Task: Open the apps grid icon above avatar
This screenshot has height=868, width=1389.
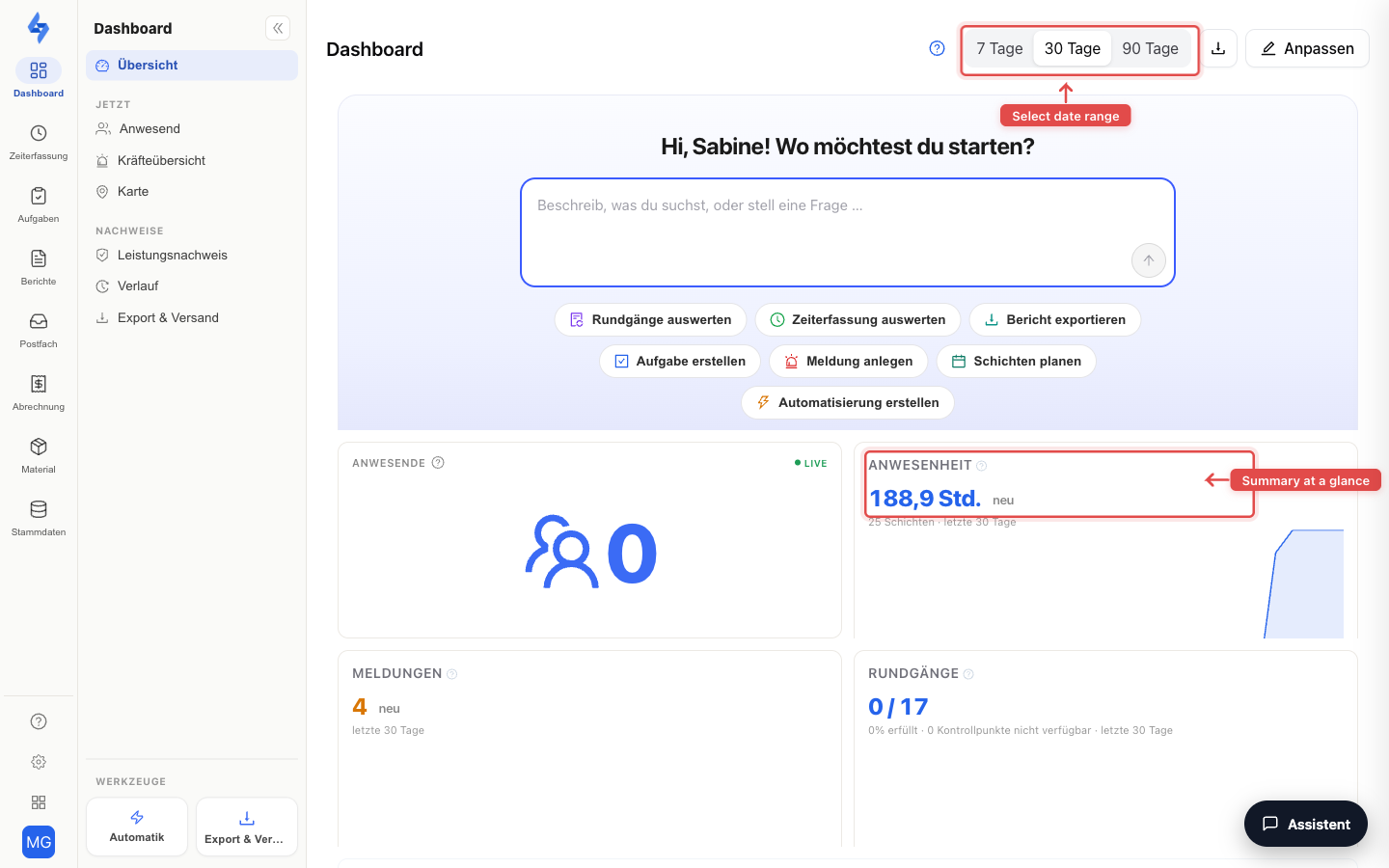Action: [x=39, y=802]
